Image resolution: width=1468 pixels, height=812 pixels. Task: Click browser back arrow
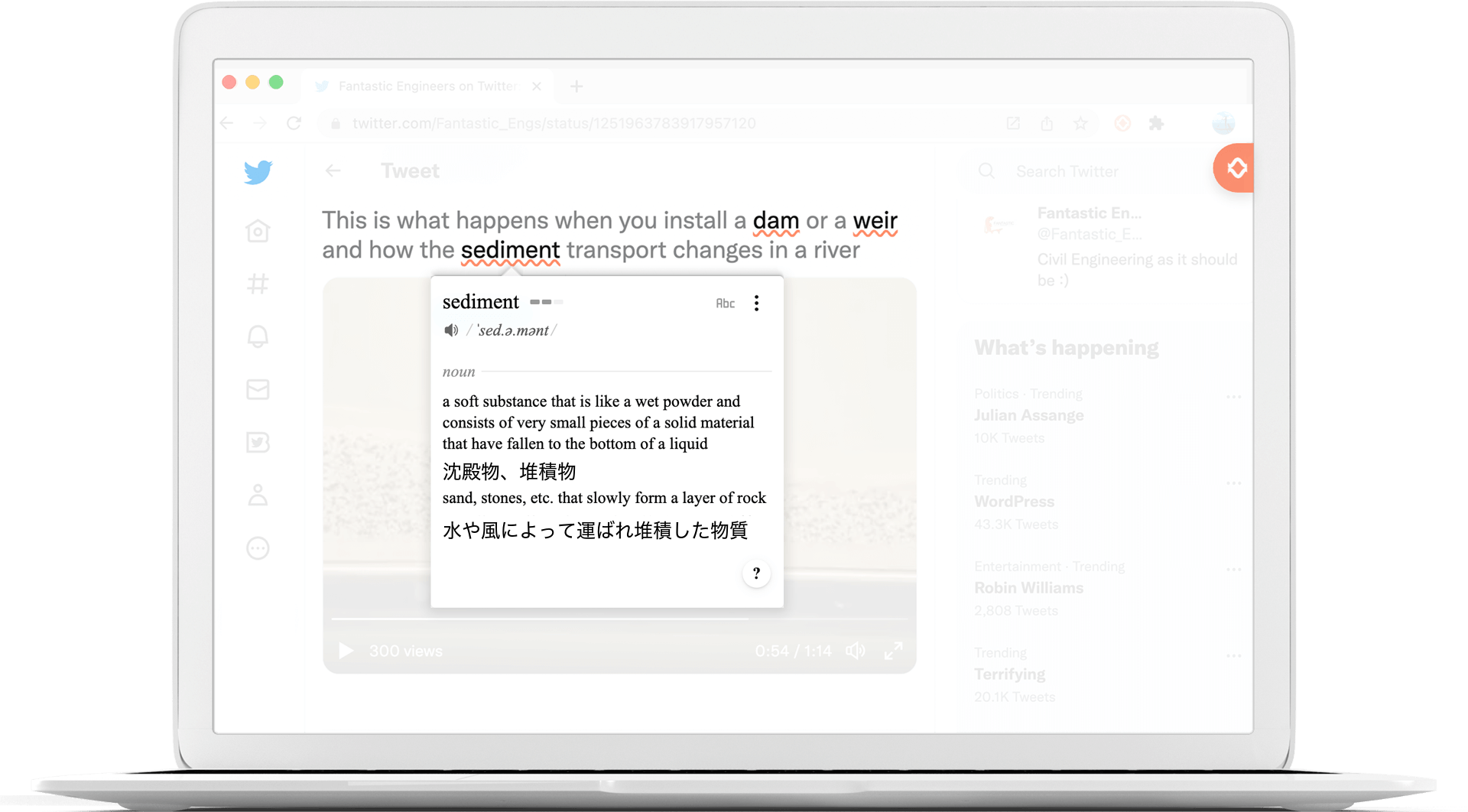coord(227,123)
